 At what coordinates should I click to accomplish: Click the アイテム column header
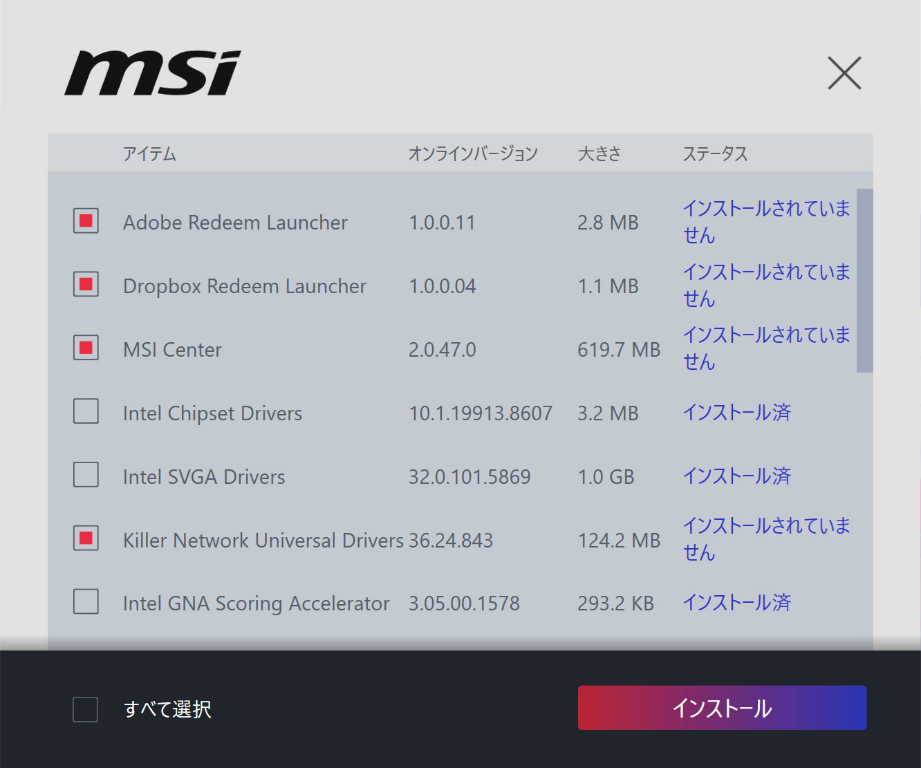coord(149,154)
